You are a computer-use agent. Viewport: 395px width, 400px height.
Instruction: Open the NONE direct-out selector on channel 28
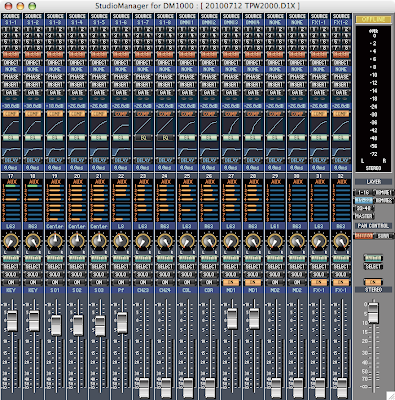pyautogui.click(x=253, y=69)
